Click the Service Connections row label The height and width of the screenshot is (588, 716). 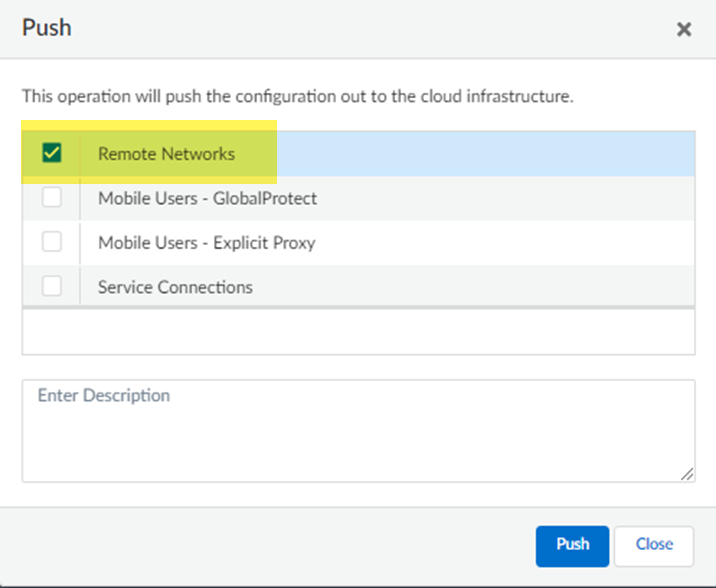[175, 287]
